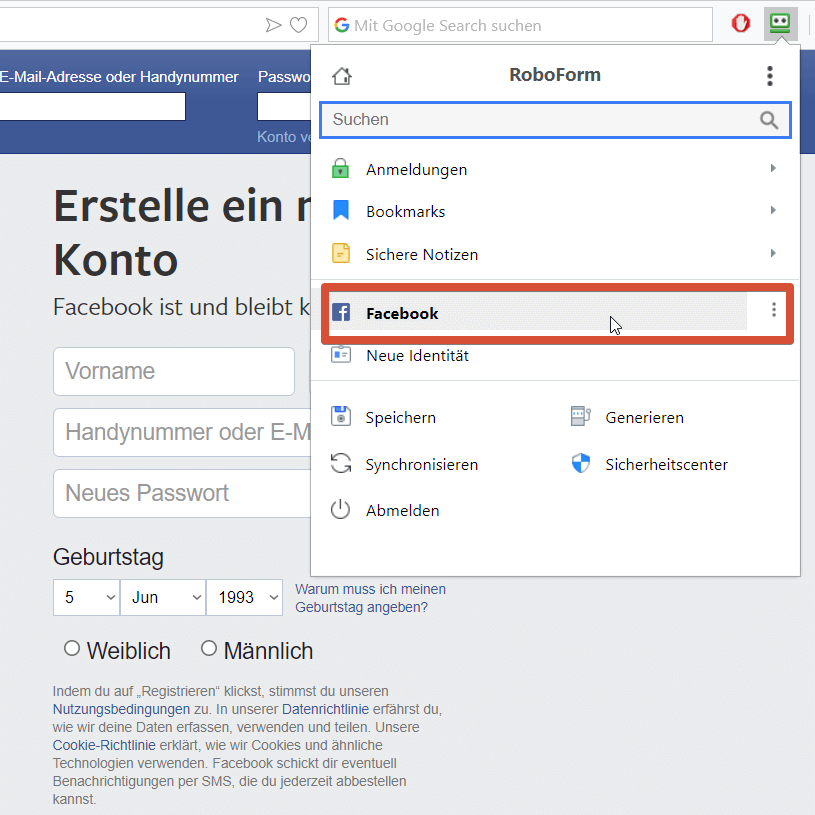Viewport: 815px width, 815px height.
Task: Open the birthday day dropdown showing 5
Action: pos(86,598)
